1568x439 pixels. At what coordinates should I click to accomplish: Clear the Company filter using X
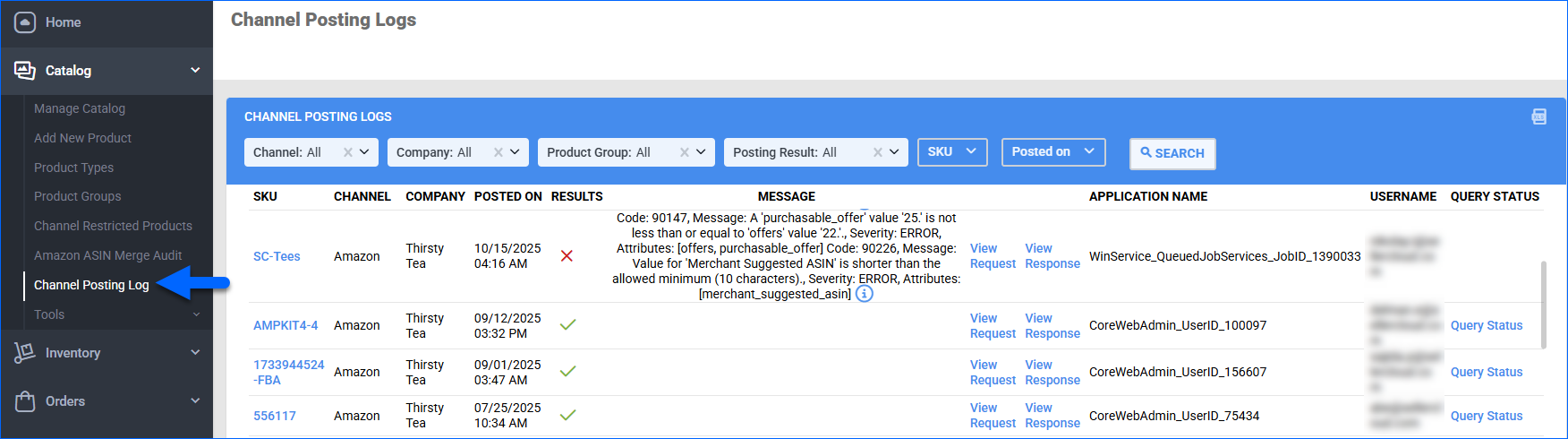tap(499, 152)
